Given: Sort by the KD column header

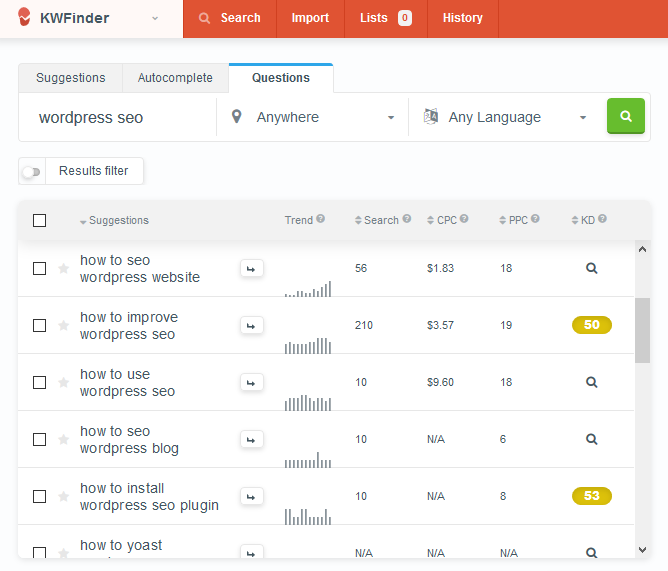Looking at the screenshot, I should coord(583,220).
